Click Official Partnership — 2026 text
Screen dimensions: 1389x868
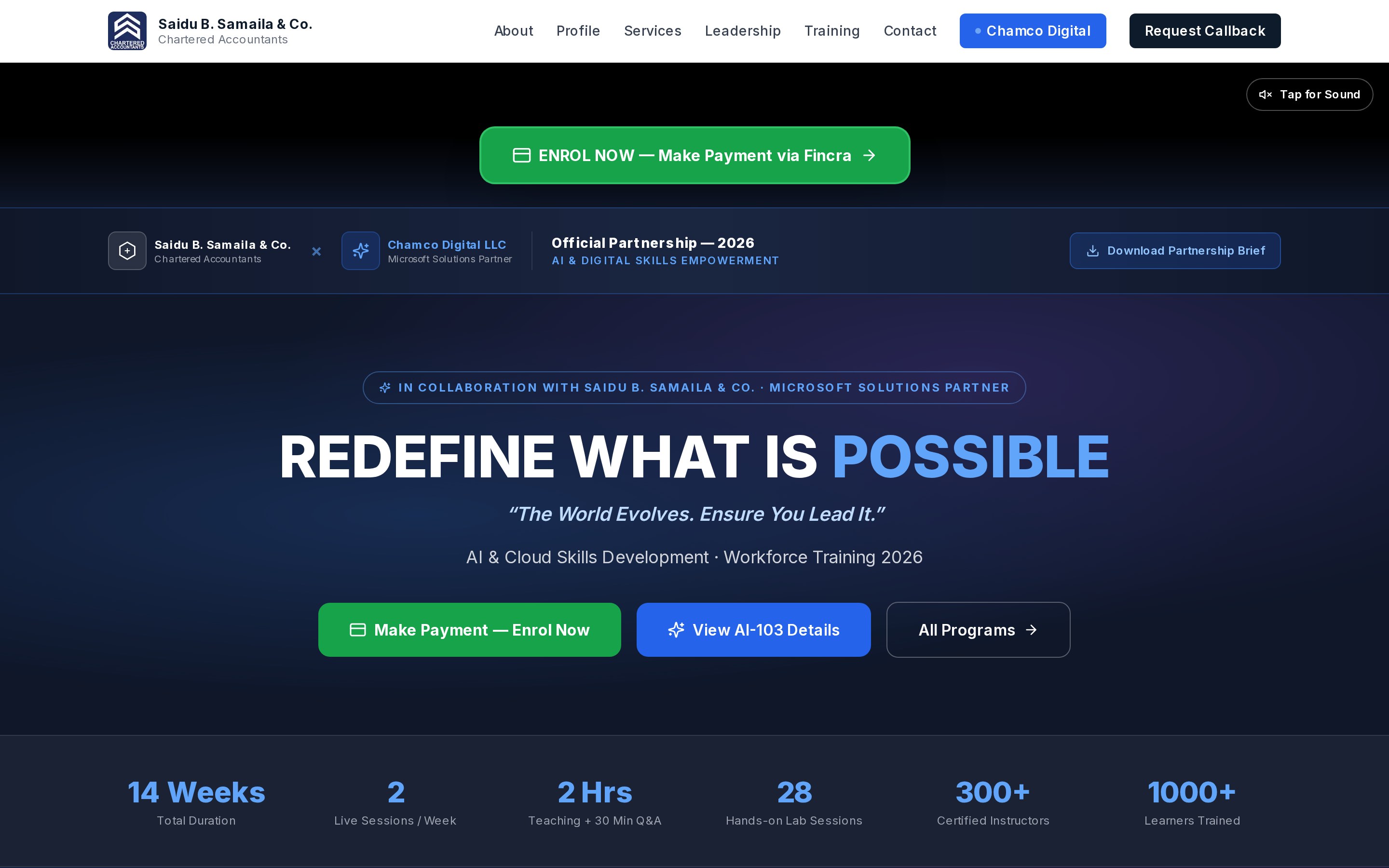pyautogui.click(x=653, y=243)
